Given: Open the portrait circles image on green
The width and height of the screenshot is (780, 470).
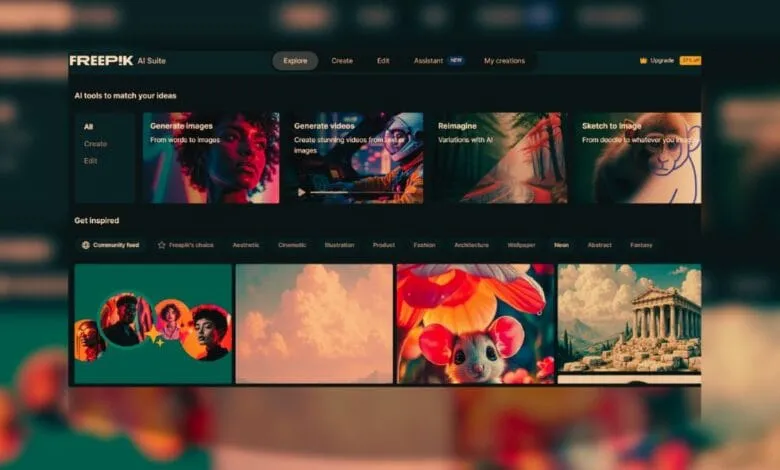Looking at the screenshot, I should click(153, 324).
